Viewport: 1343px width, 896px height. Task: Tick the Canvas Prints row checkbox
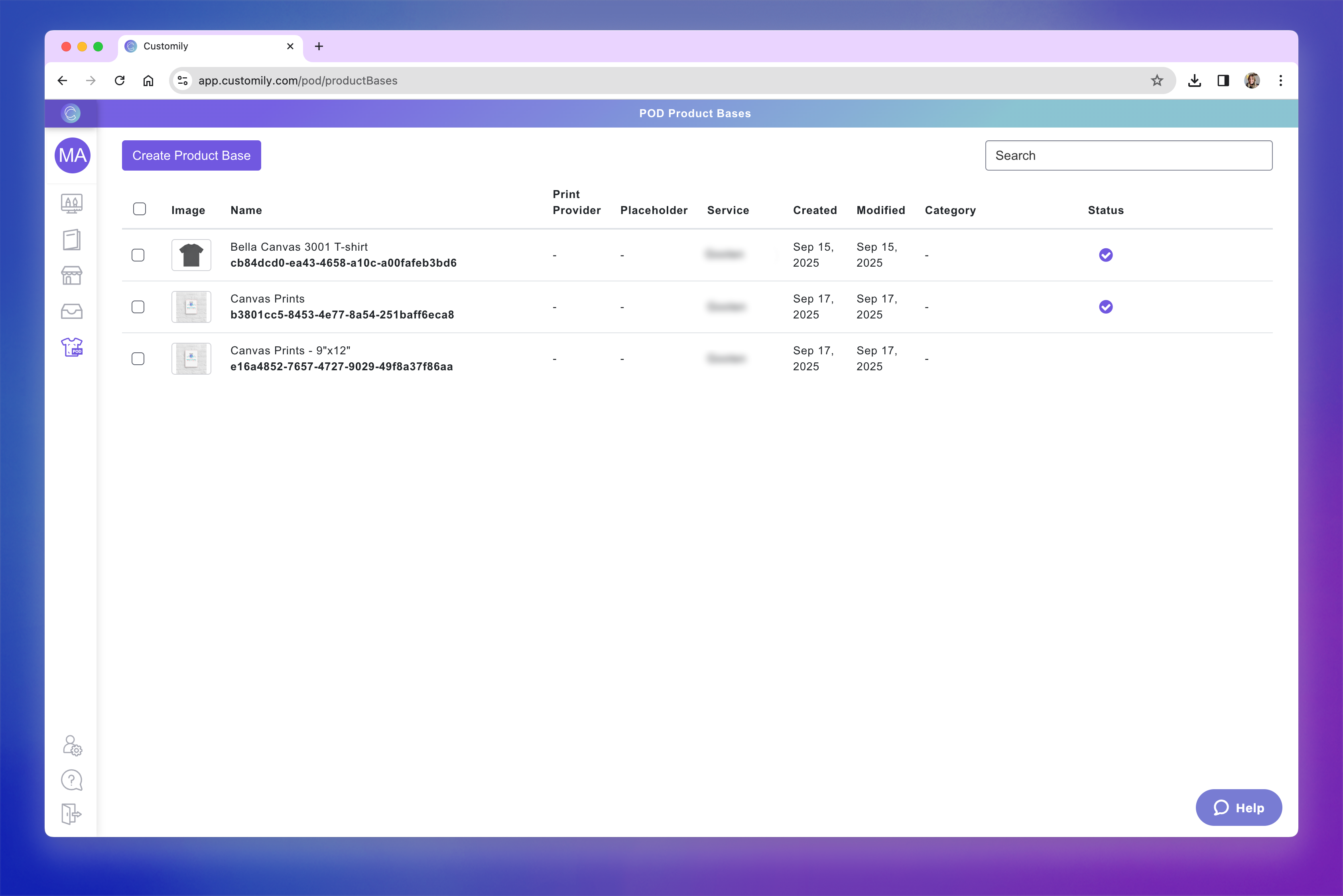tap(138, 307)
